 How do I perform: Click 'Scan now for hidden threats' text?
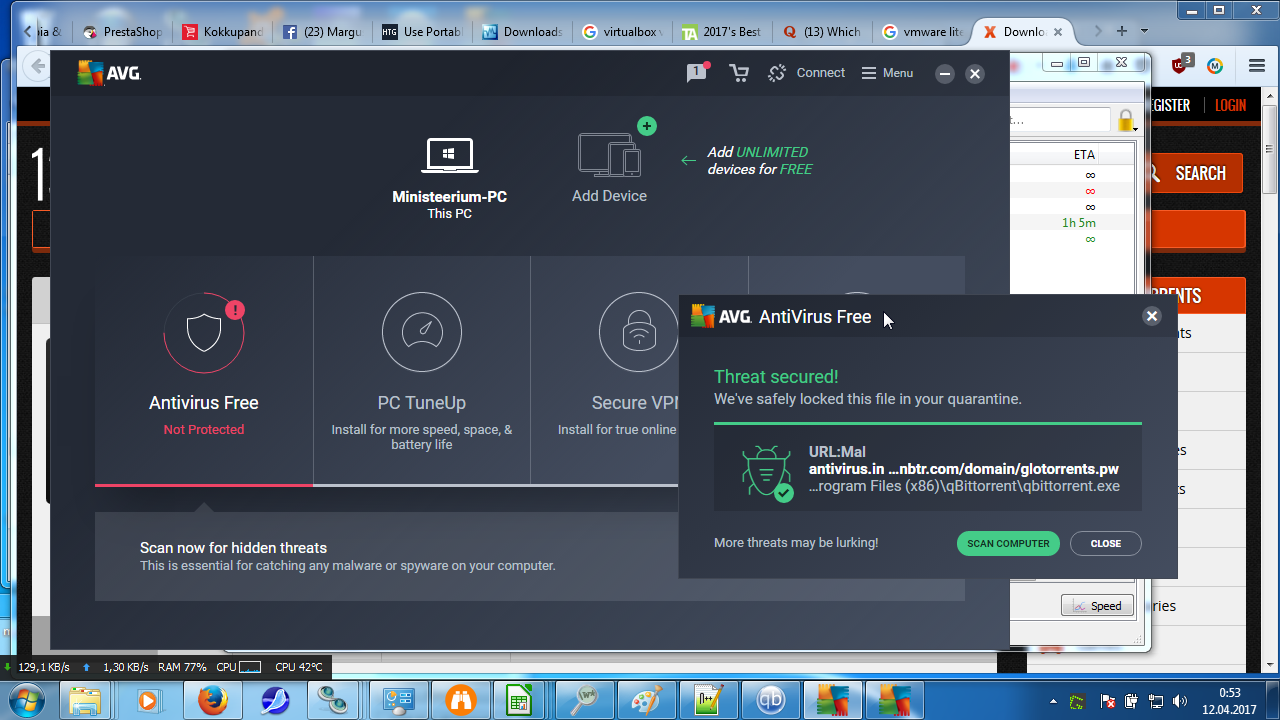(x=233, y=548)
